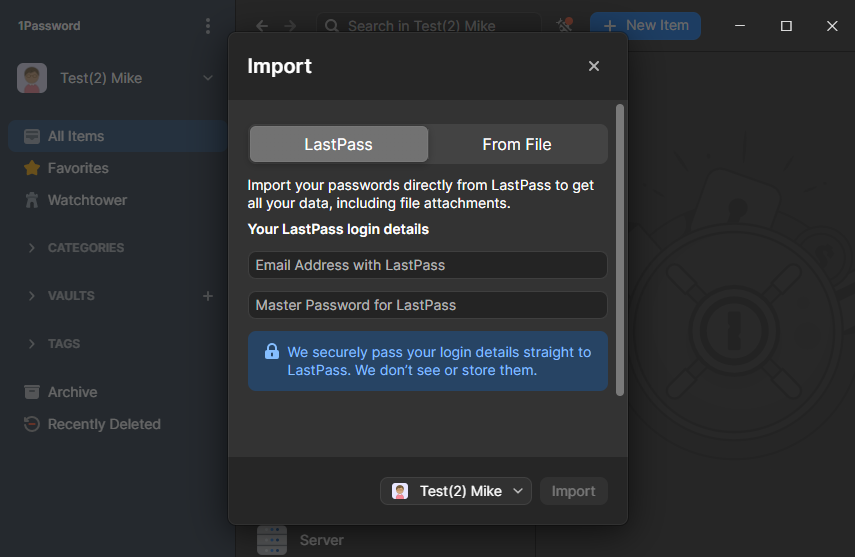Close the Import dialog
This screenshot has height=557, width=855.
(x=594, y=66)
